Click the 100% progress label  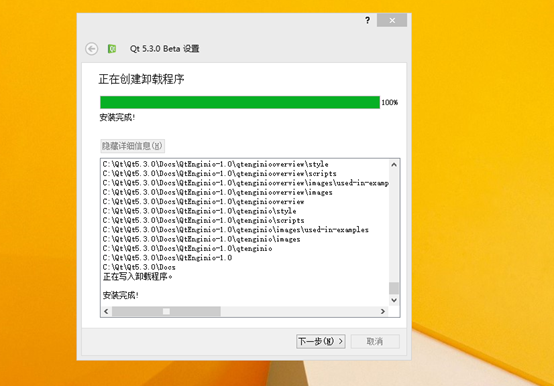[390, 102]
